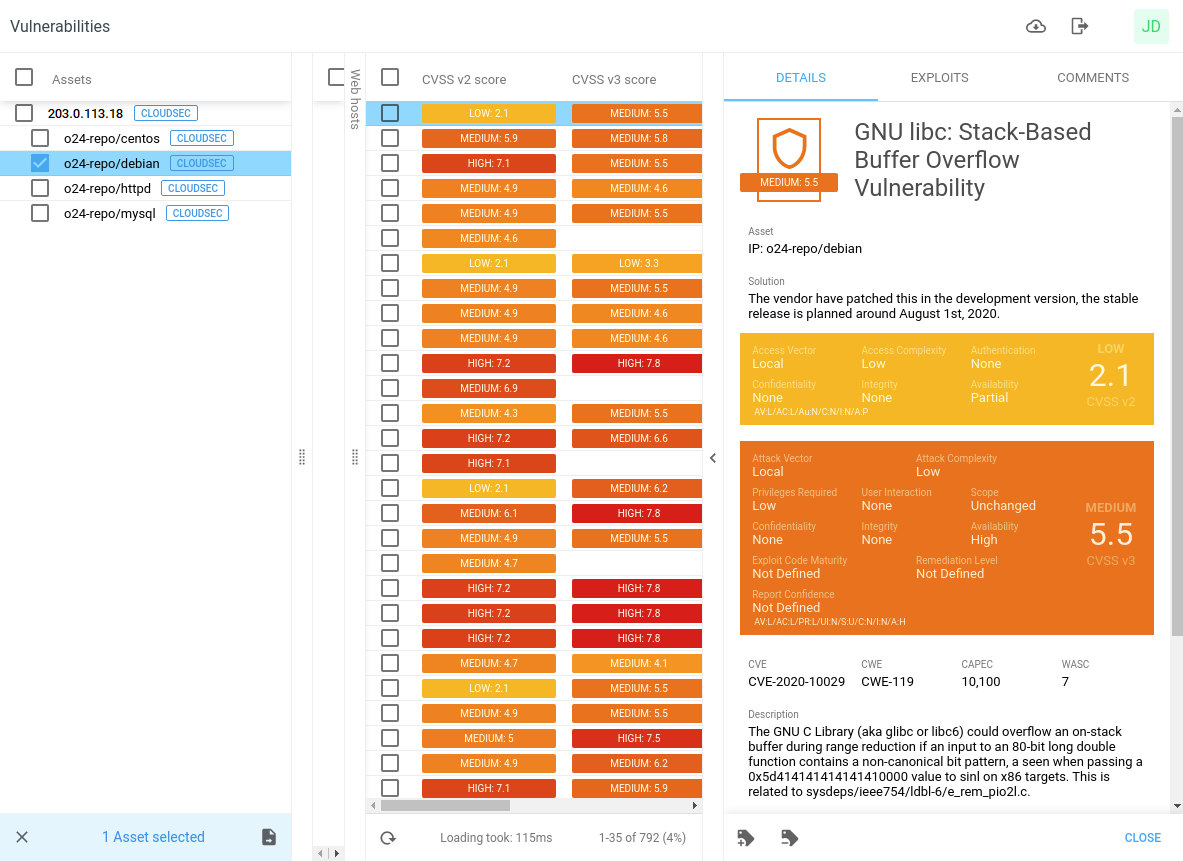Click the next page arrow below the assets list
Image resolution: width=1183 pixels, height=861 pixels.
pos(337,855)
